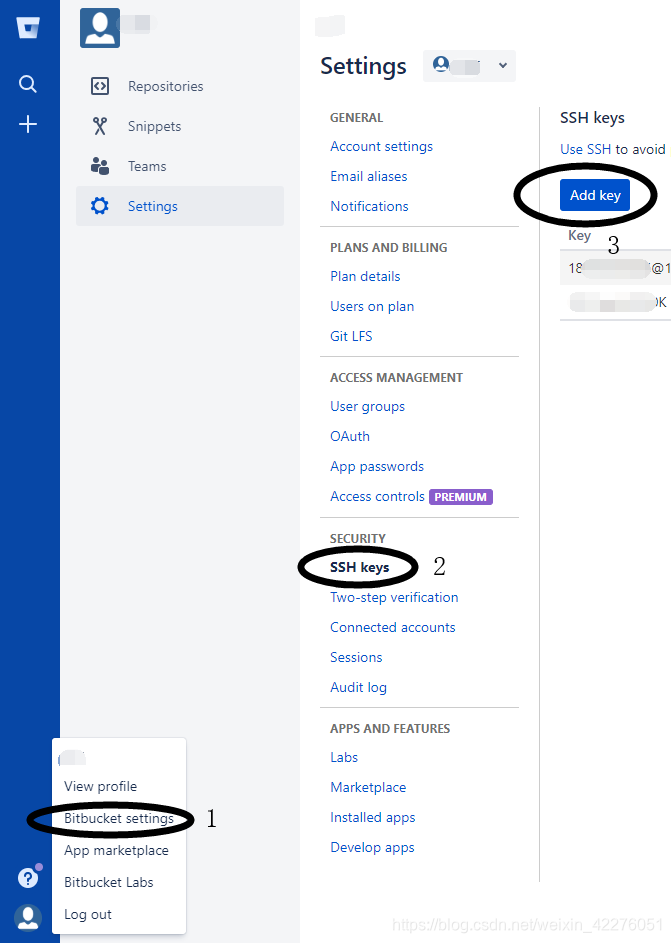671x943 pixels.
Task: Click the PREMIUM badge
Action: tap(461, 497)
